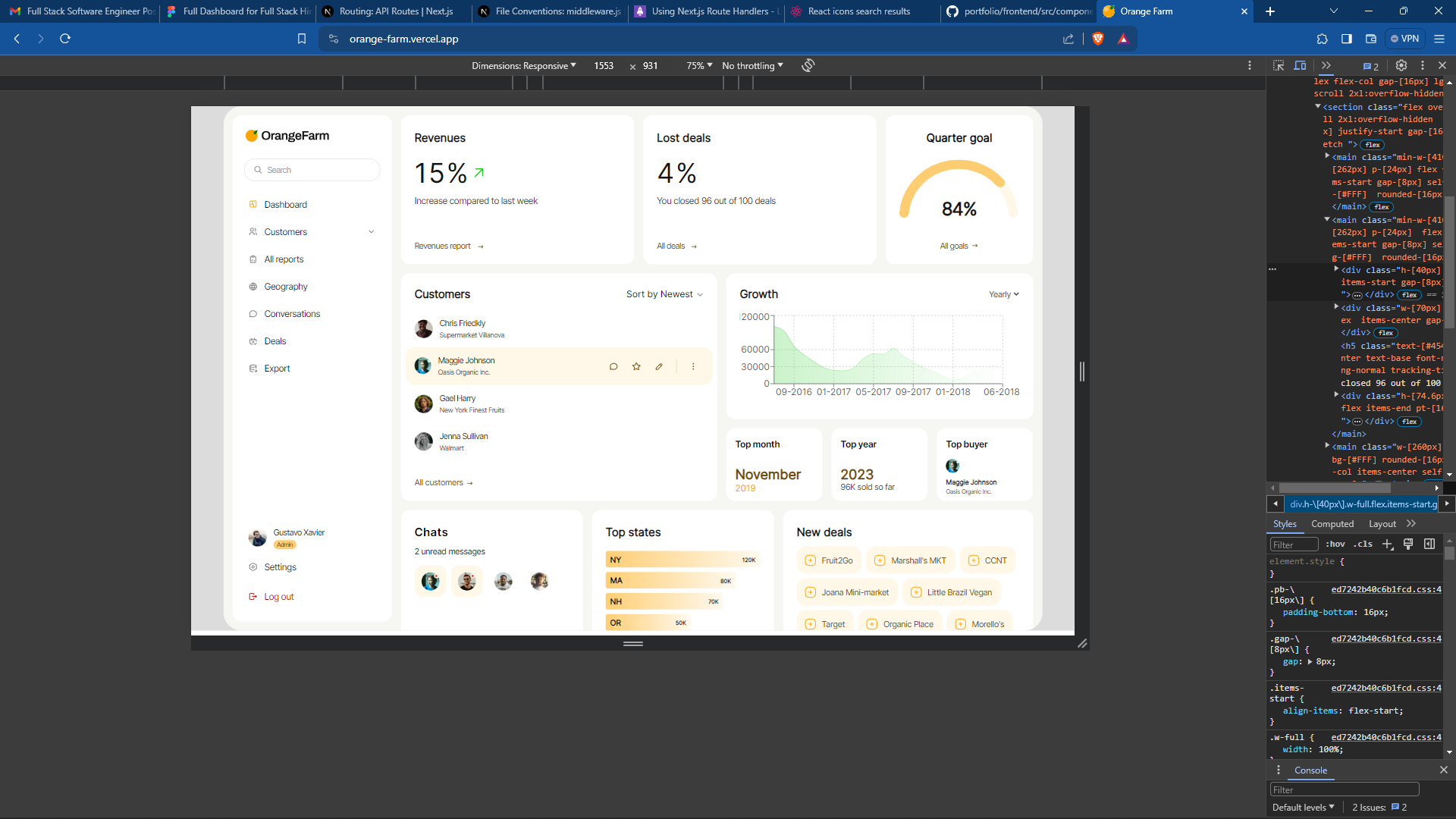Open first chat avatar in Chats
The width and height of the screenshot is (1456, 819).
(431, 581)
